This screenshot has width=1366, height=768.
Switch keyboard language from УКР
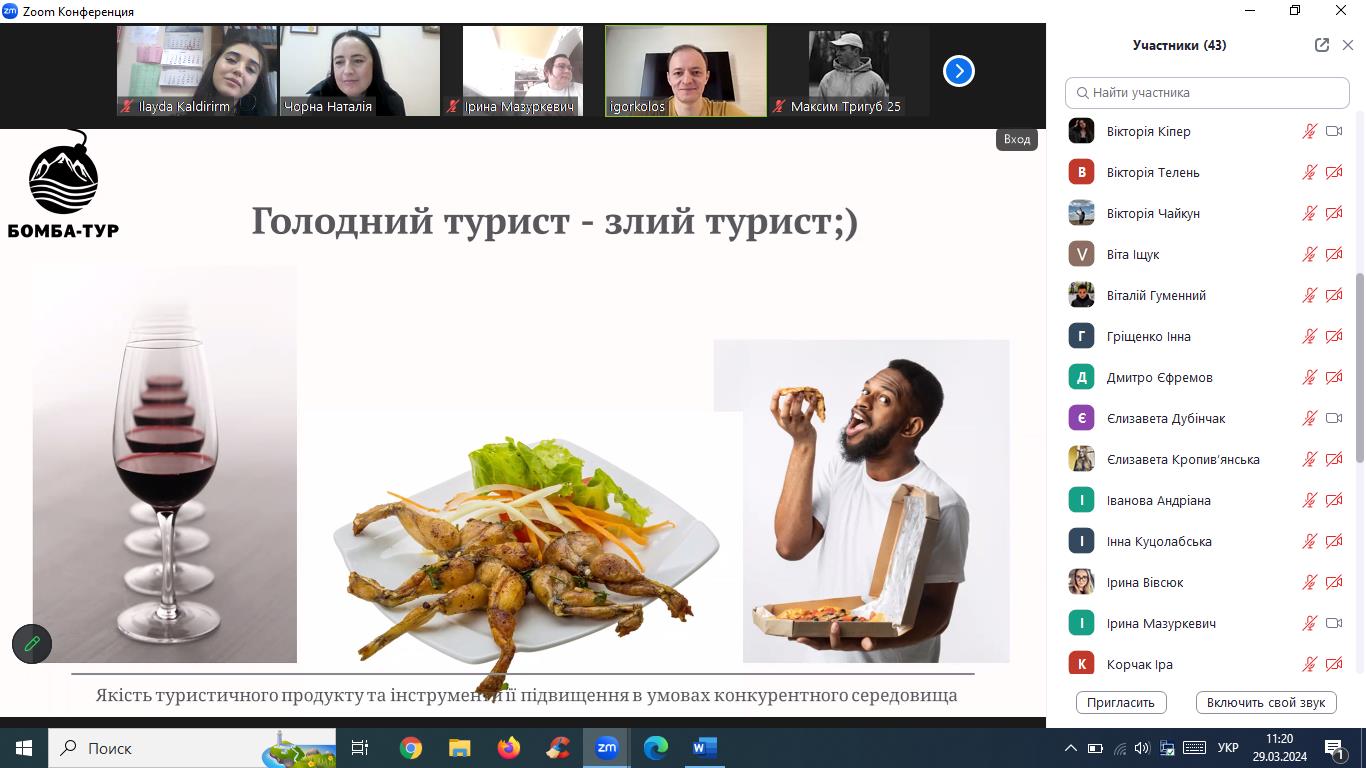pos(1228,748)
